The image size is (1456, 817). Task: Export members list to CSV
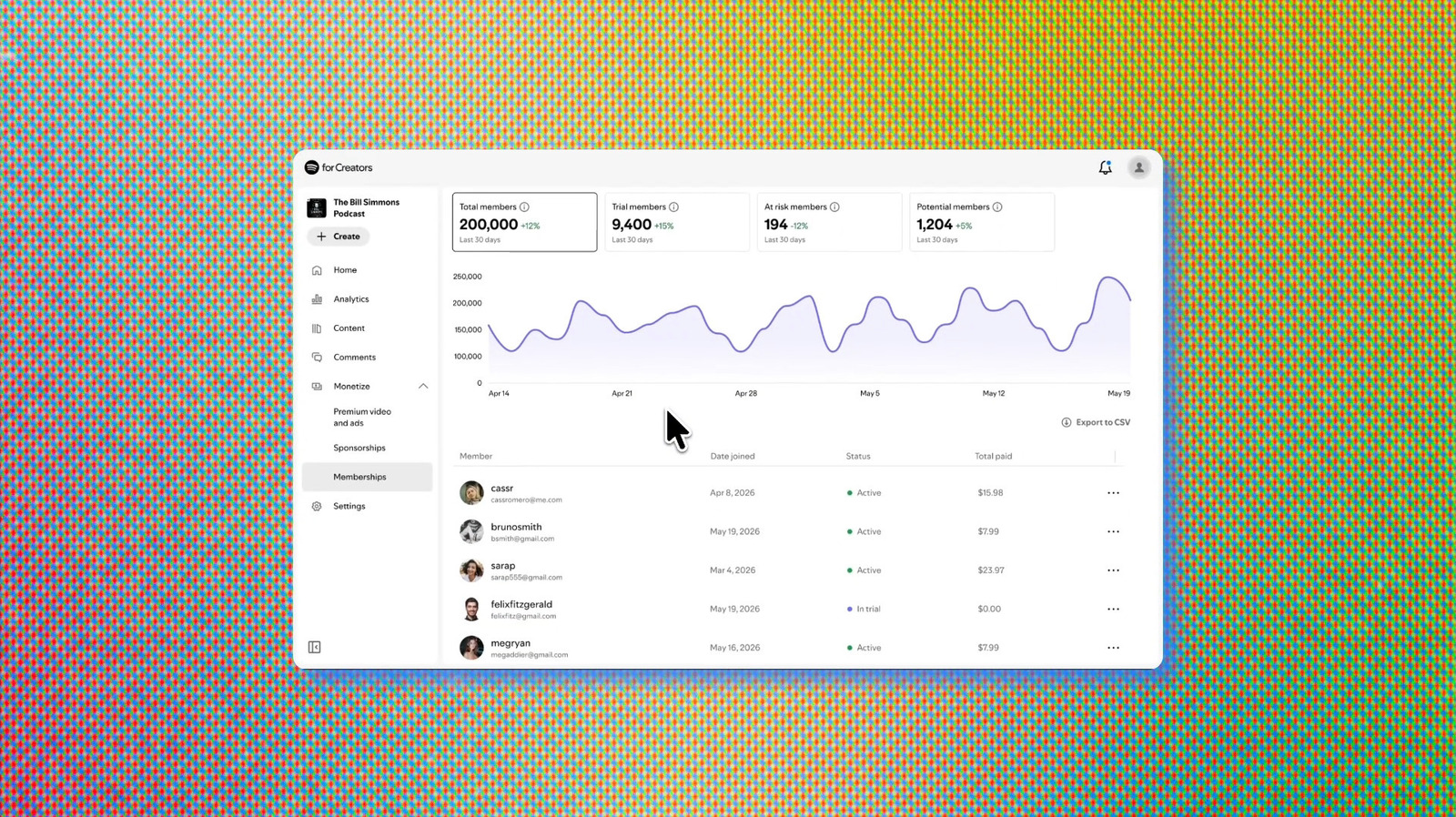tap(1096, 422)
